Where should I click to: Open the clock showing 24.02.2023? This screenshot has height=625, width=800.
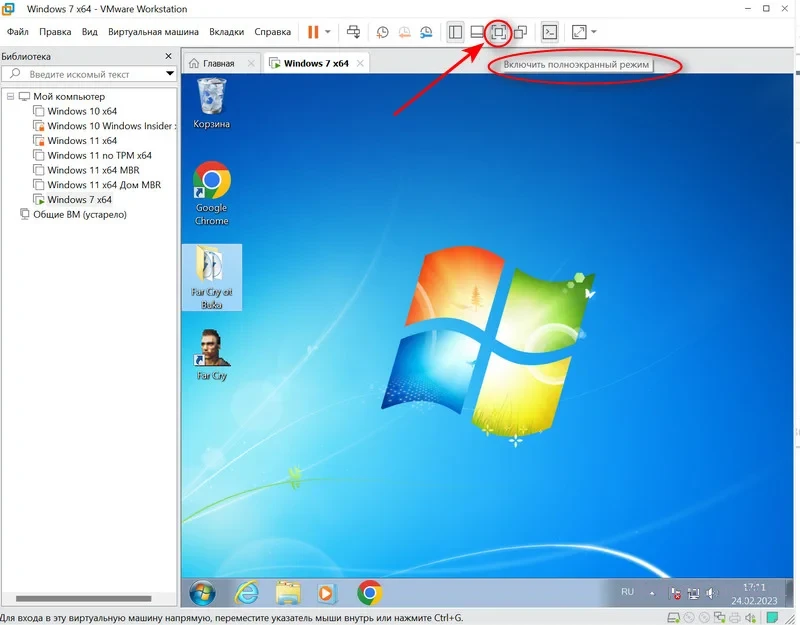tap(754, 594)
